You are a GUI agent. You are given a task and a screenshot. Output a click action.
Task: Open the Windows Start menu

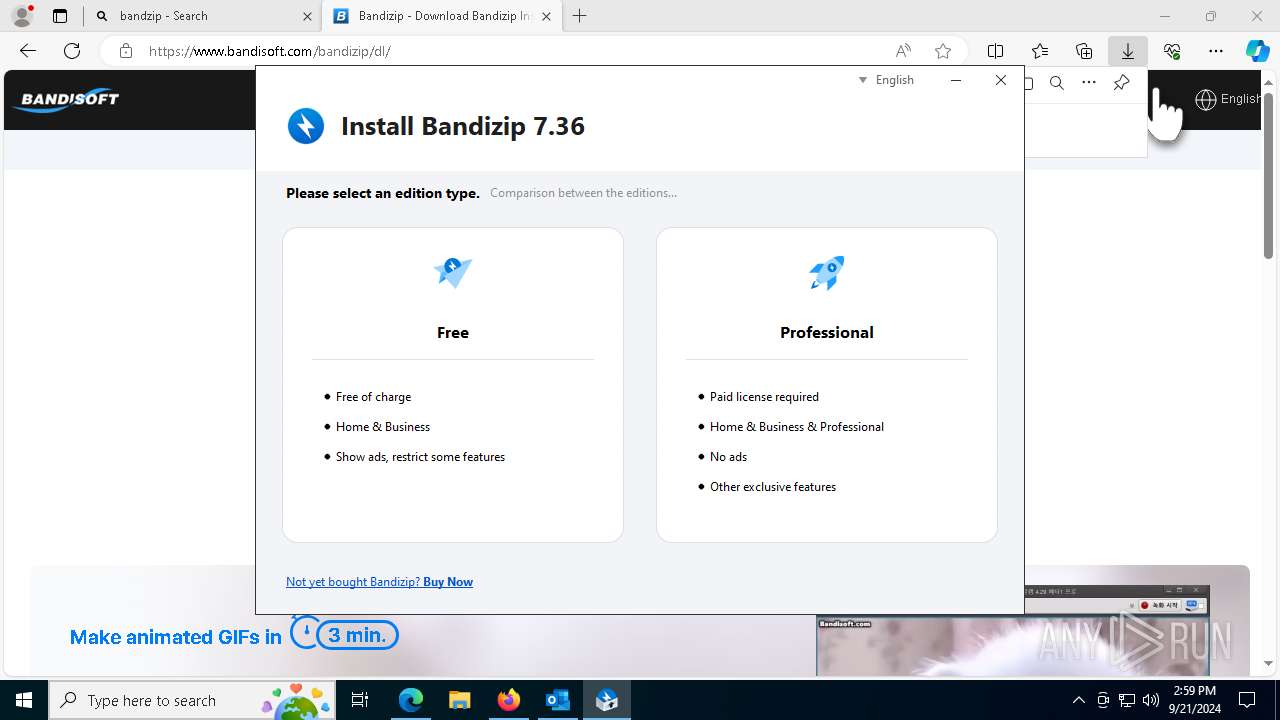(24, 700)
